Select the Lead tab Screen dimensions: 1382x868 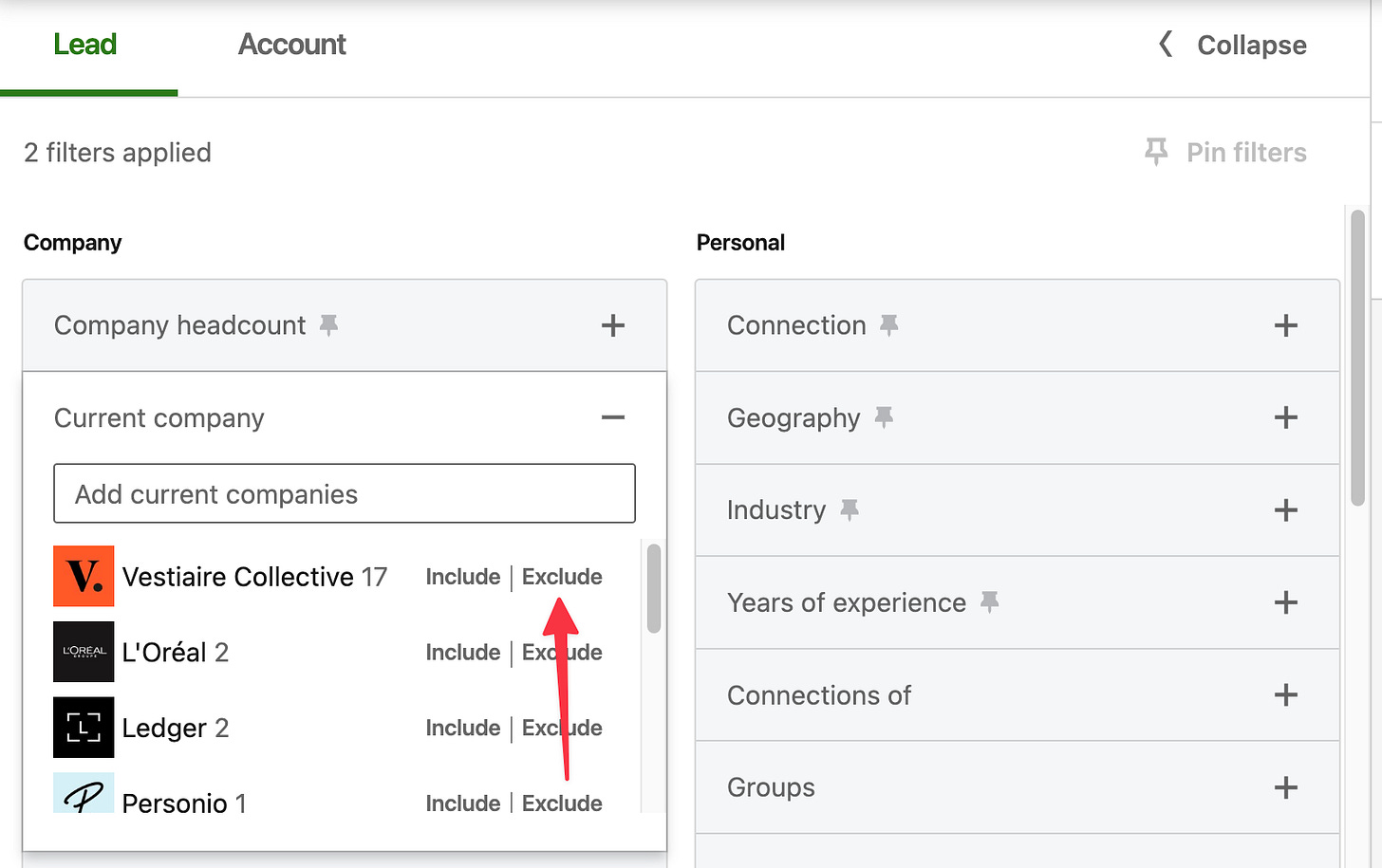[84, 45]
